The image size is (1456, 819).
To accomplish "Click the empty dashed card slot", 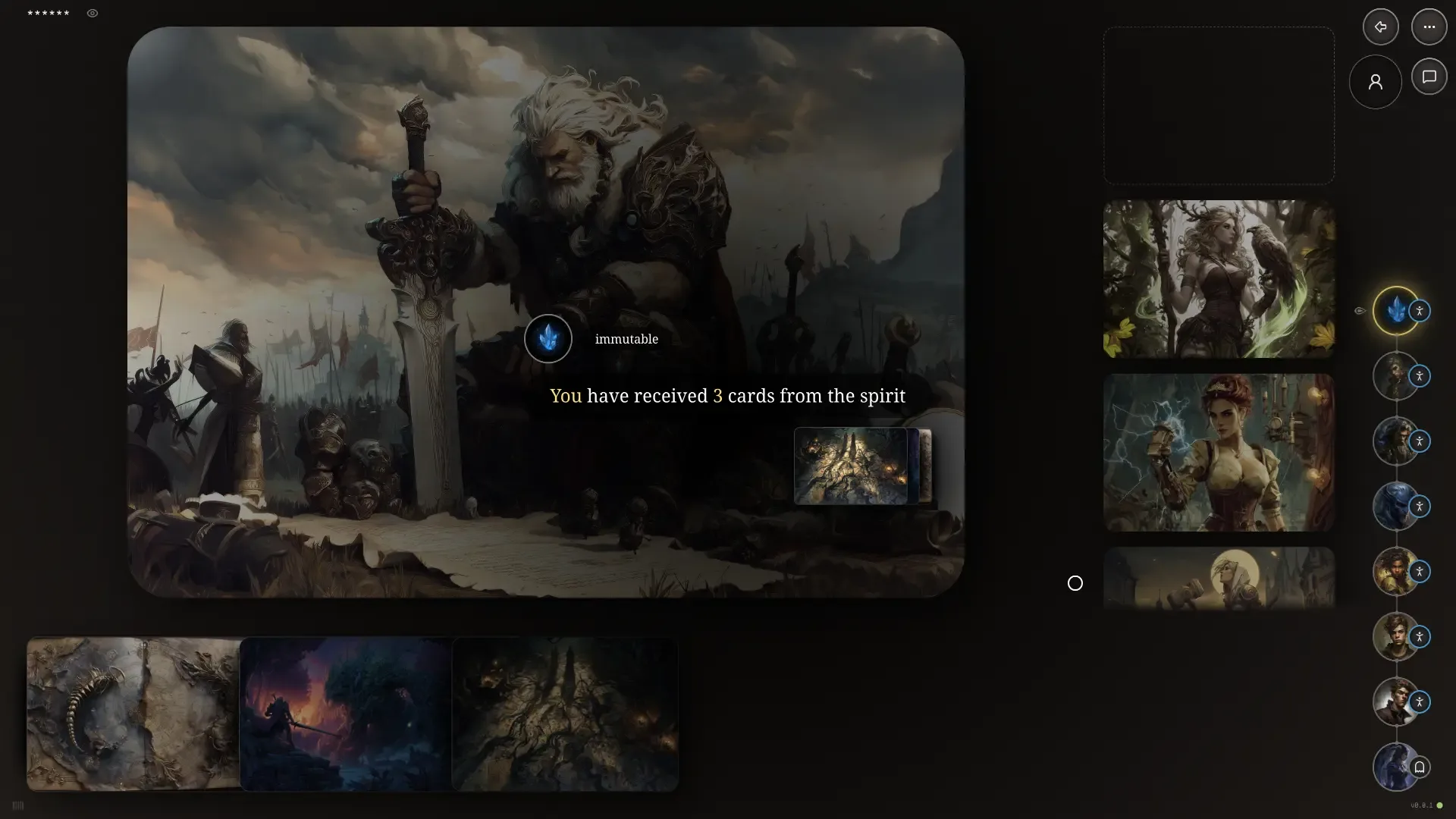I will (1219, 106).
